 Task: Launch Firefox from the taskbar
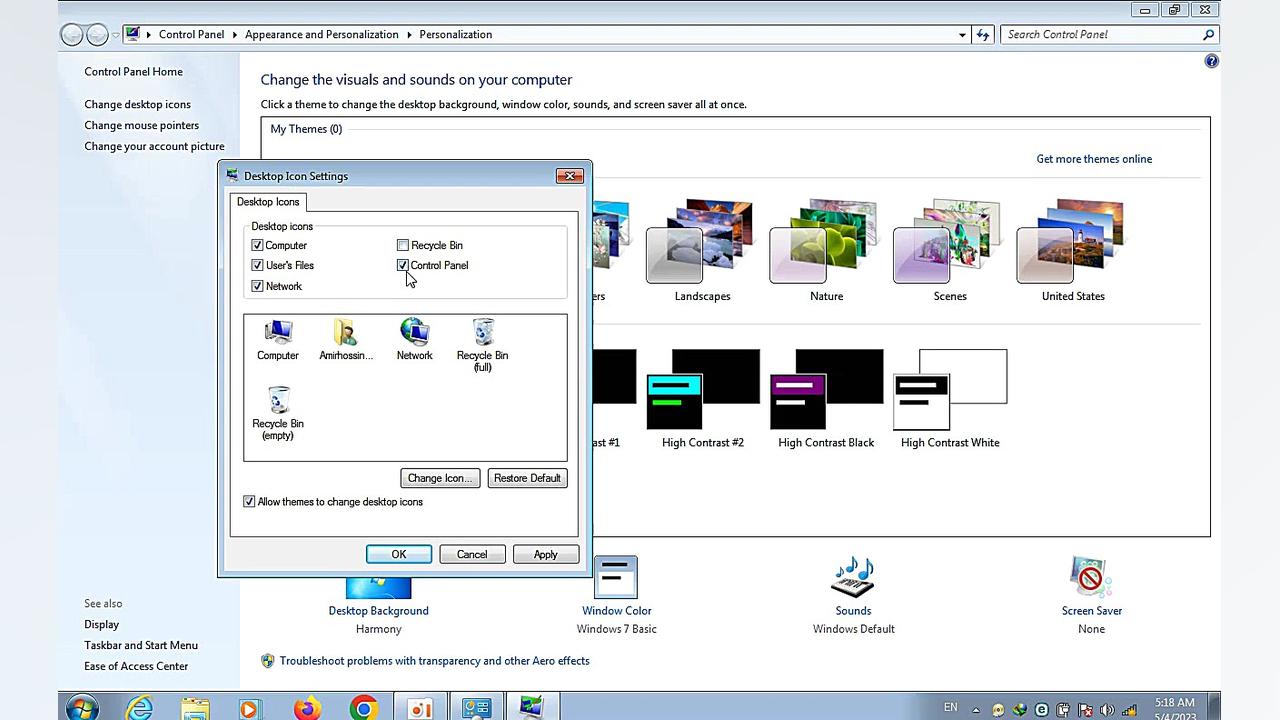pyautogui.click(x=307, y=708)
